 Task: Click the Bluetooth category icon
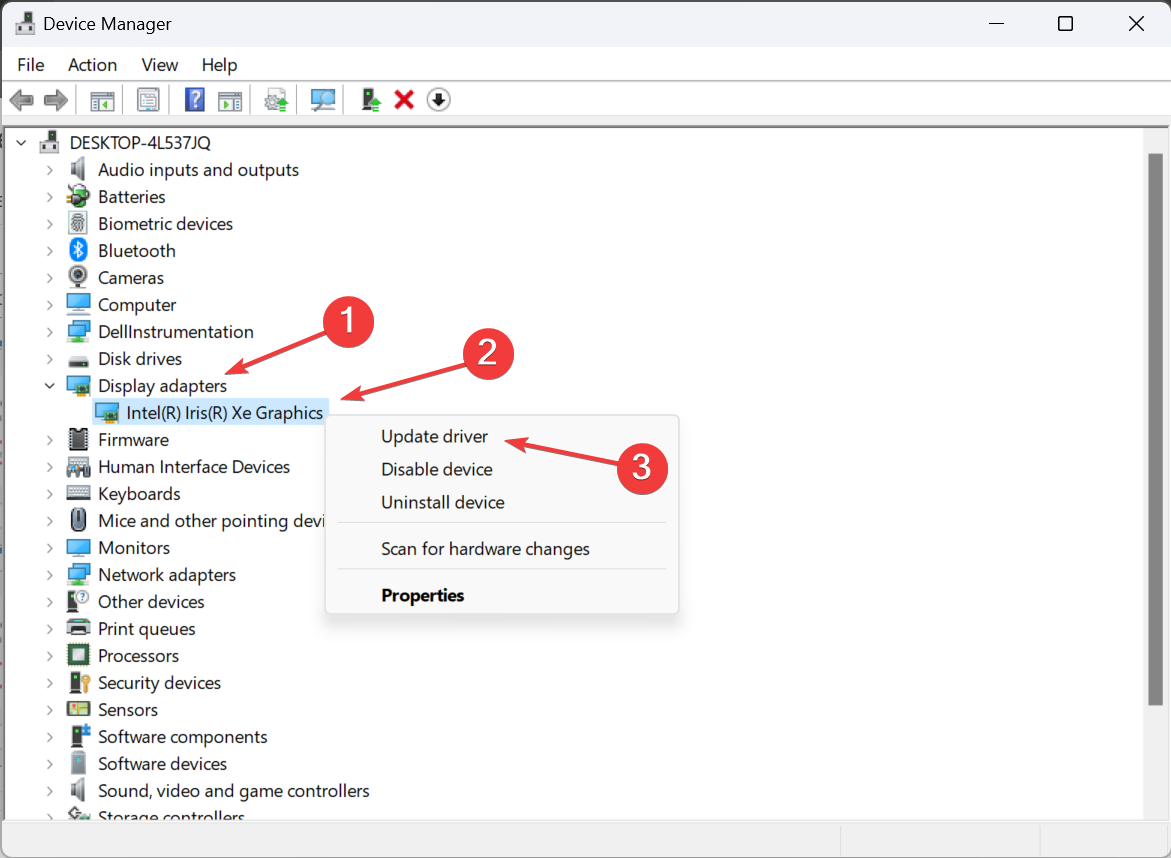pyautogui.click(x=78, y=250)
